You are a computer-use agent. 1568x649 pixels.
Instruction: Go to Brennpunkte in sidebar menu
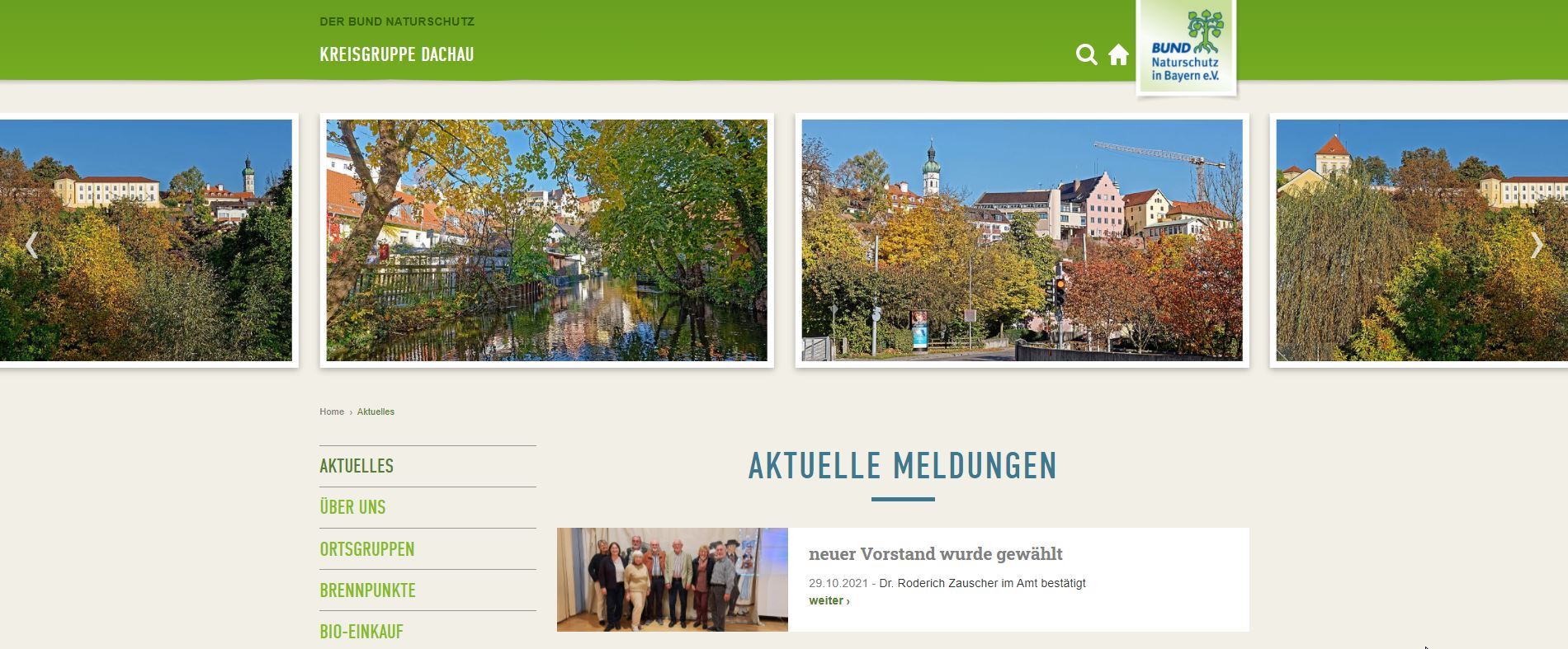pyautogui.click(x=367, y=590)
